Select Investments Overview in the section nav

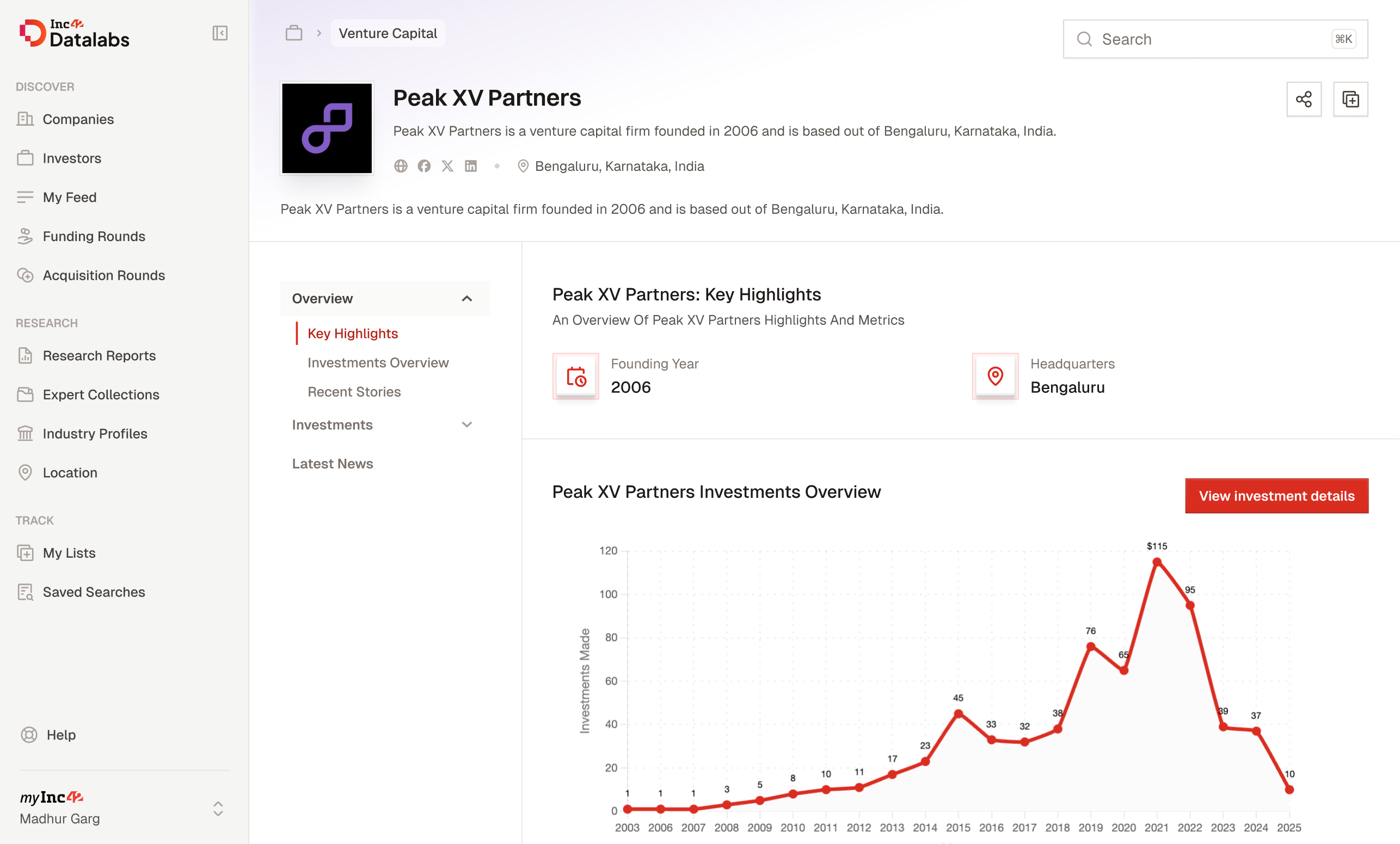point(378,362)
